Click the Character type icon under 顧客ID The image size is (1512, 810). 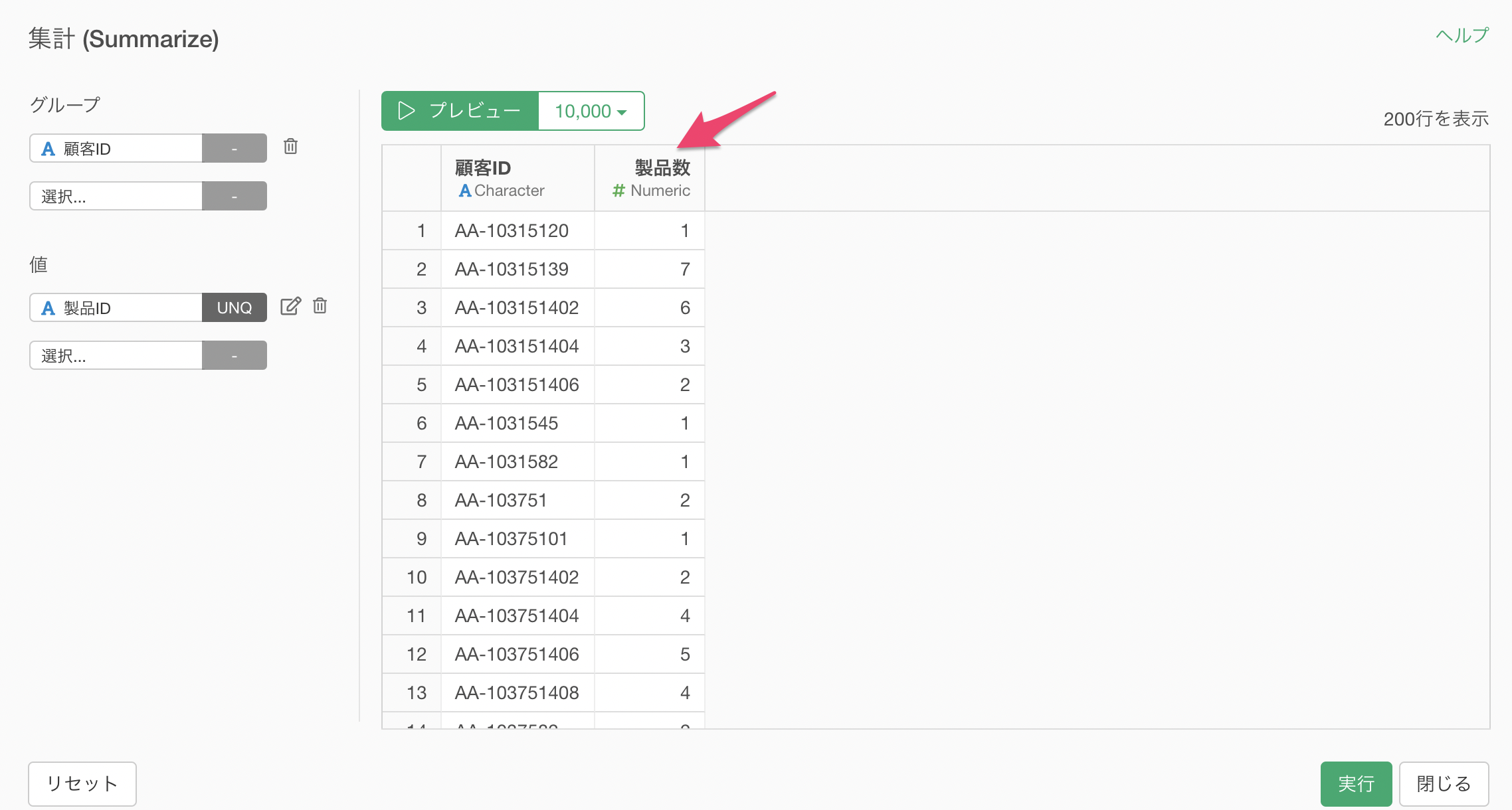click(465, 191)
